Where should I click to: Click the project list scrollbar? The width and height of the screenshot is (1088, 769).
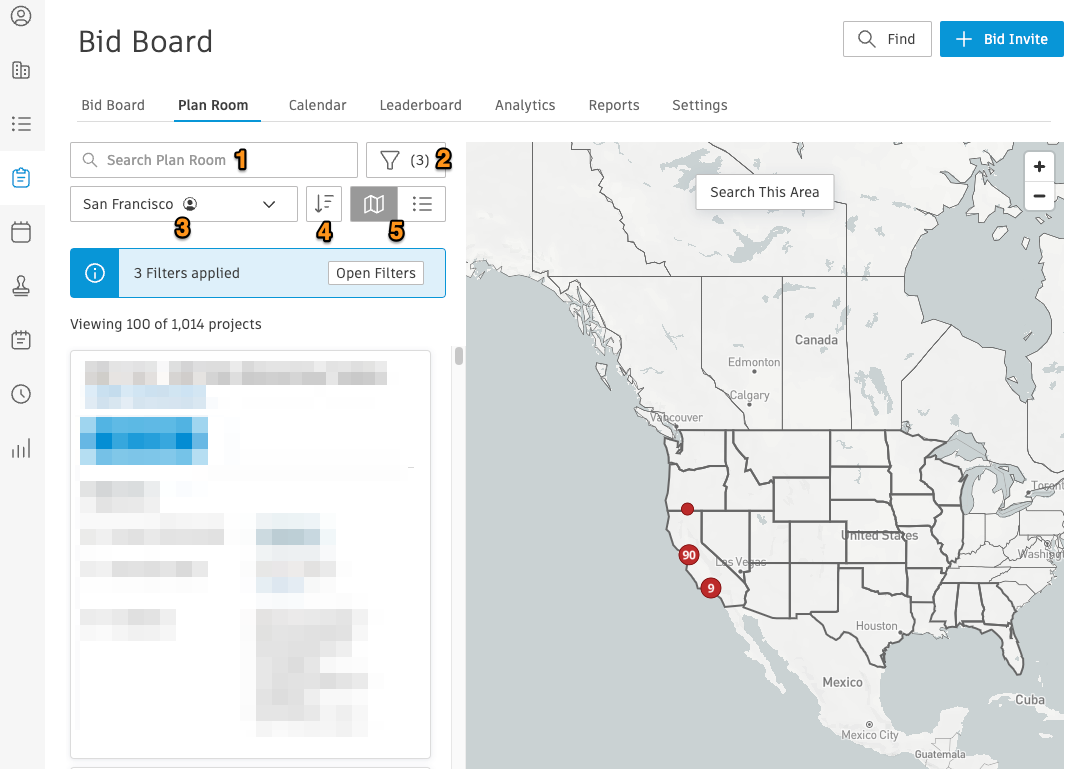coord(459,357)
